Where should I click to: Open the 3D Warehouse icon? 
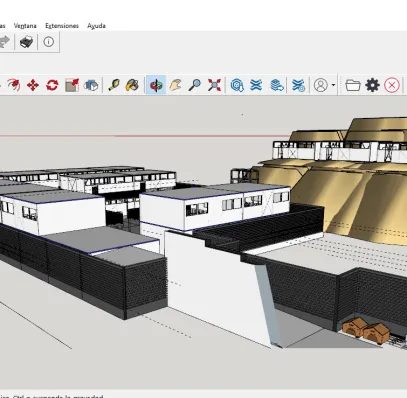[237, 85]
